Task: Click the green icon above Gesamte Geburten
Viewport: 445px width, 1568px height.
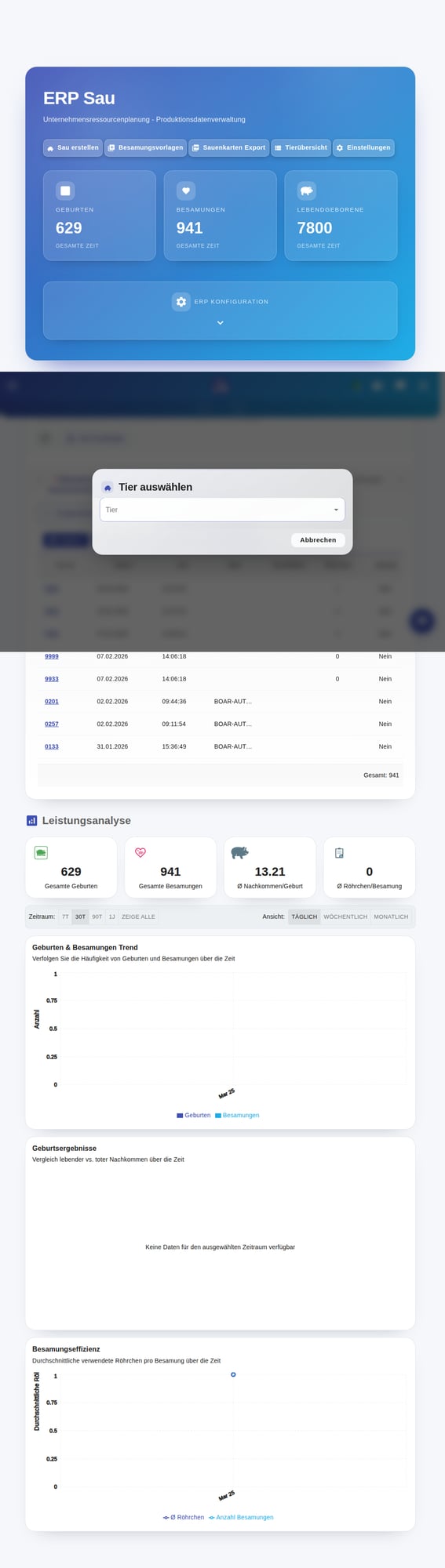Action: (41, 853)
